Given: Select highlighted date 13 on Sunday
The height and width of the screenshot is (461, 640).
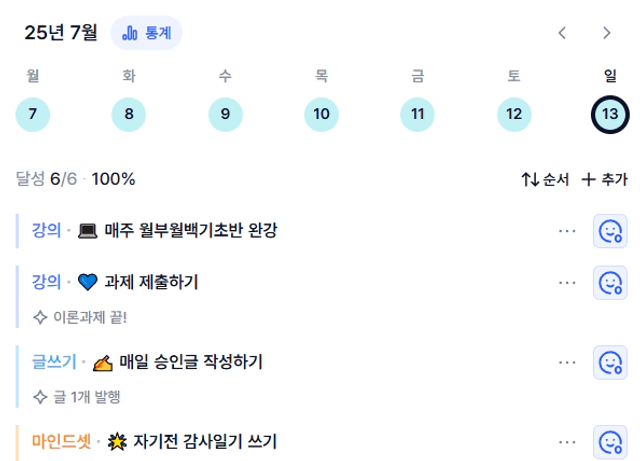Looking at the screenshot, I should (x=610, y=114).
